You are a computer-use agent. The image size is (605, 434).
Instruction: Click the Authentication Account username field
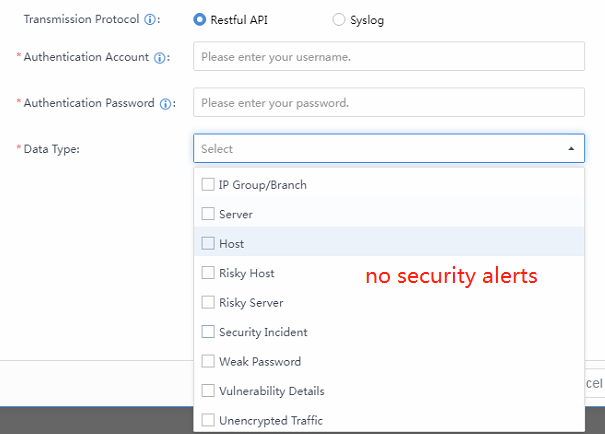pos(389,57)
